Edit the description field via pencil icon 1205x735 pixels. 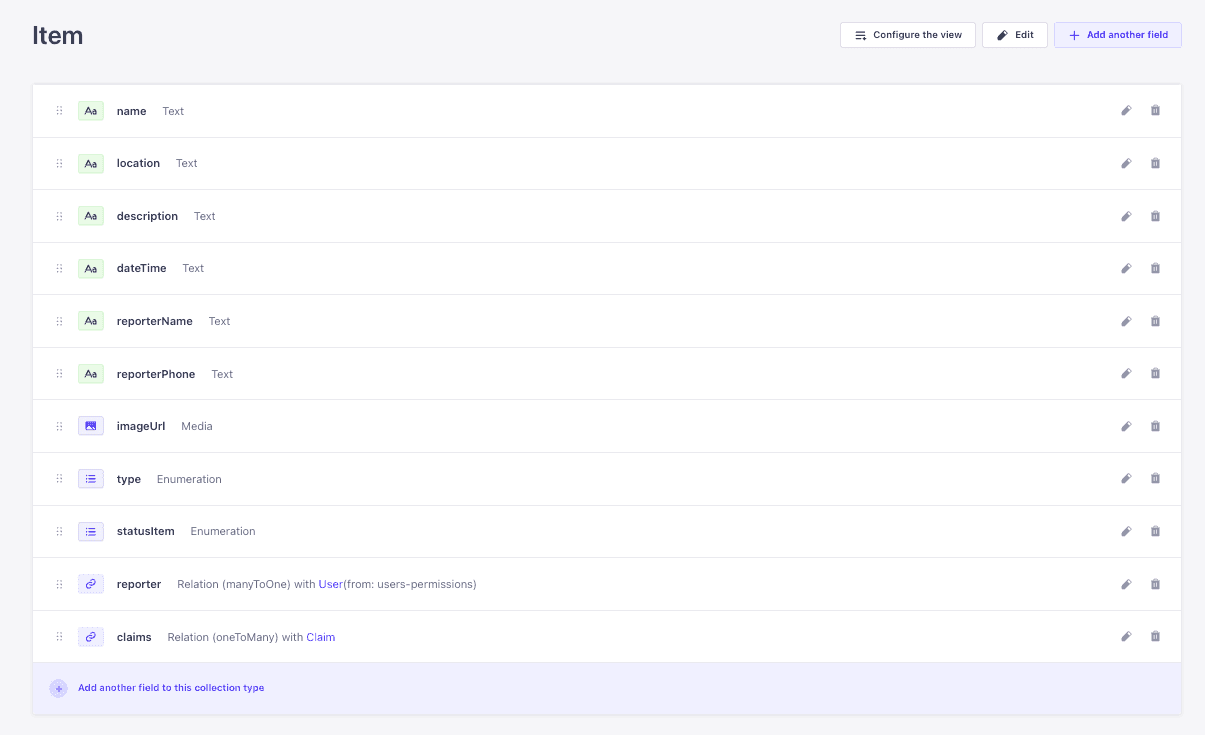(x=1126, y=216)
